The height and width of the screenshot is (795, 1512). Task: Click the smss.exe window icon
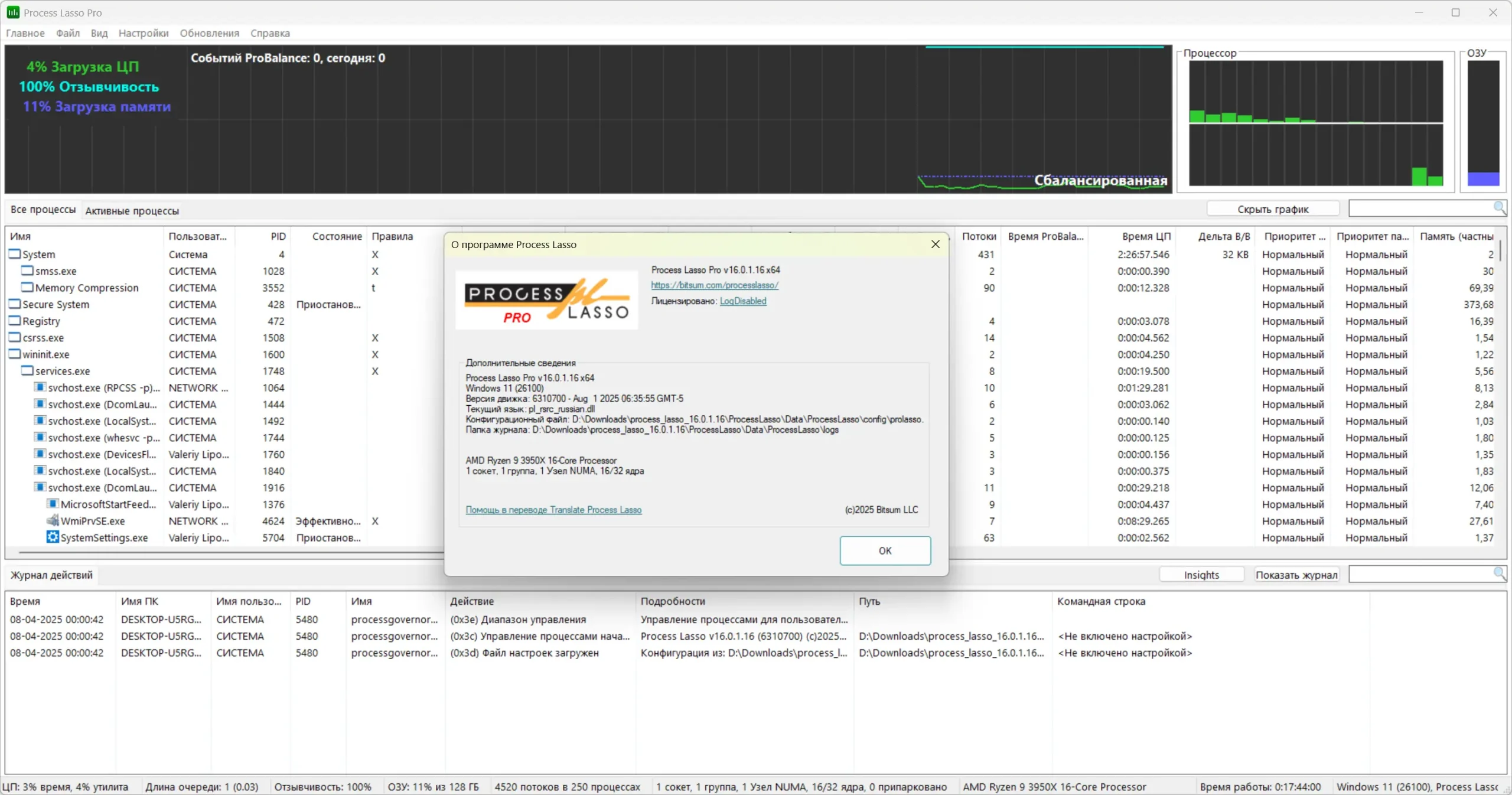point(27,271)
